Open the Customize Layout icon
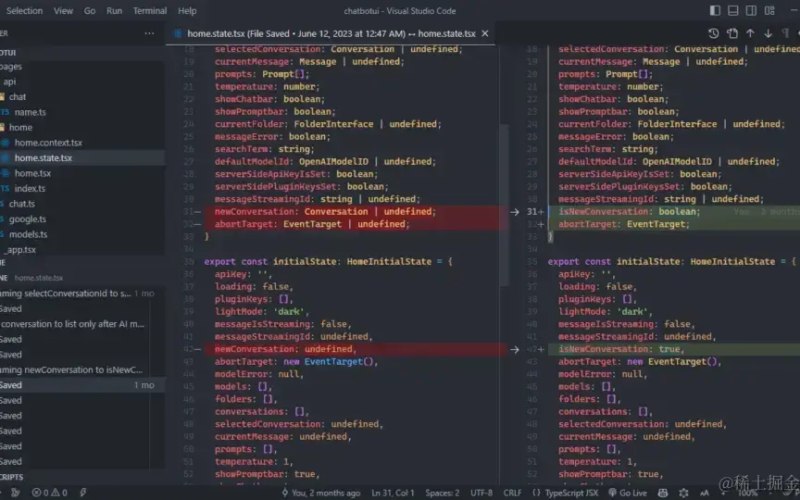The width and height of the screenshot is (800, 500). coord(769,10)
